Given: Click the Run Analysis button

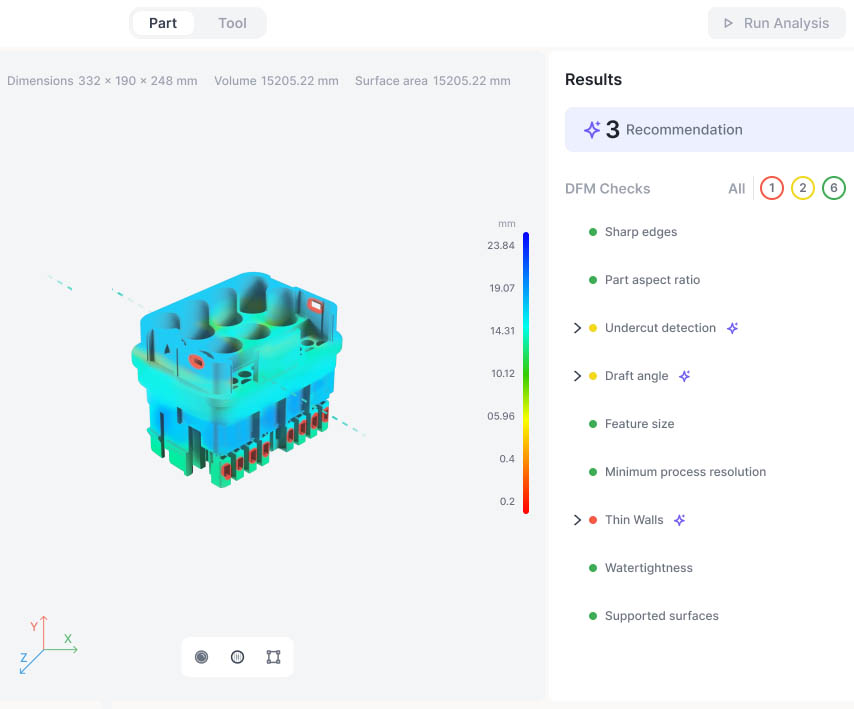Looking at the screenshot, I should tap(777, 23).
